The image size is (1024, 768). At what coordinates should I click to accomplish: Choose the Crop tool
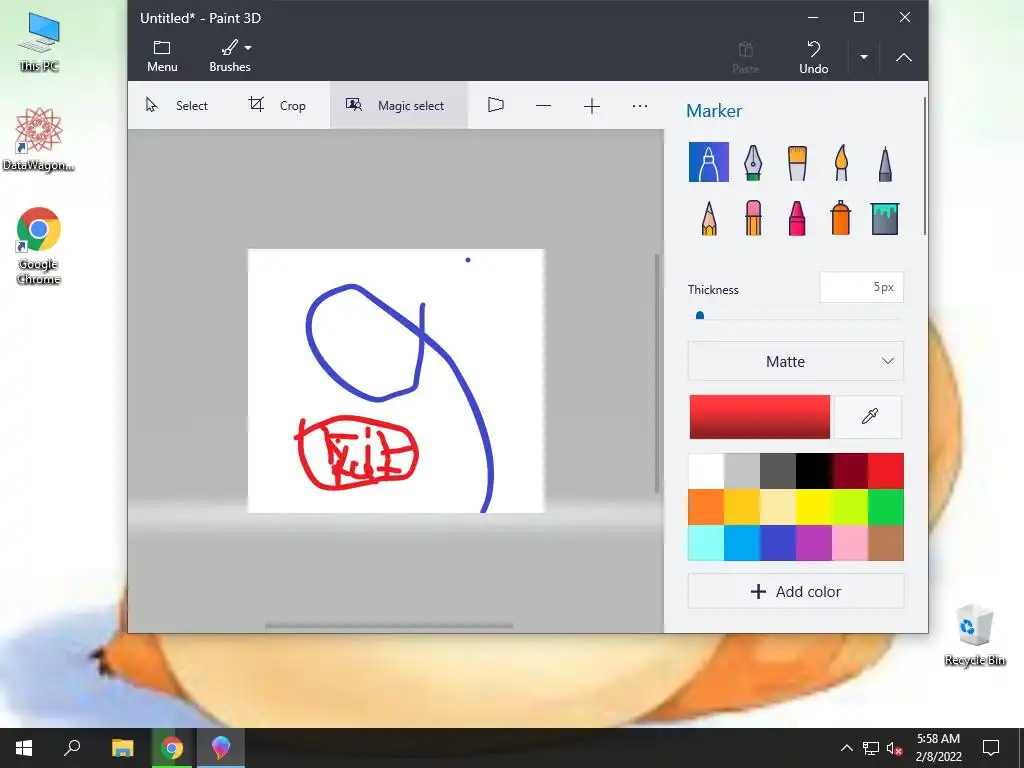click(x=277, y=105)
